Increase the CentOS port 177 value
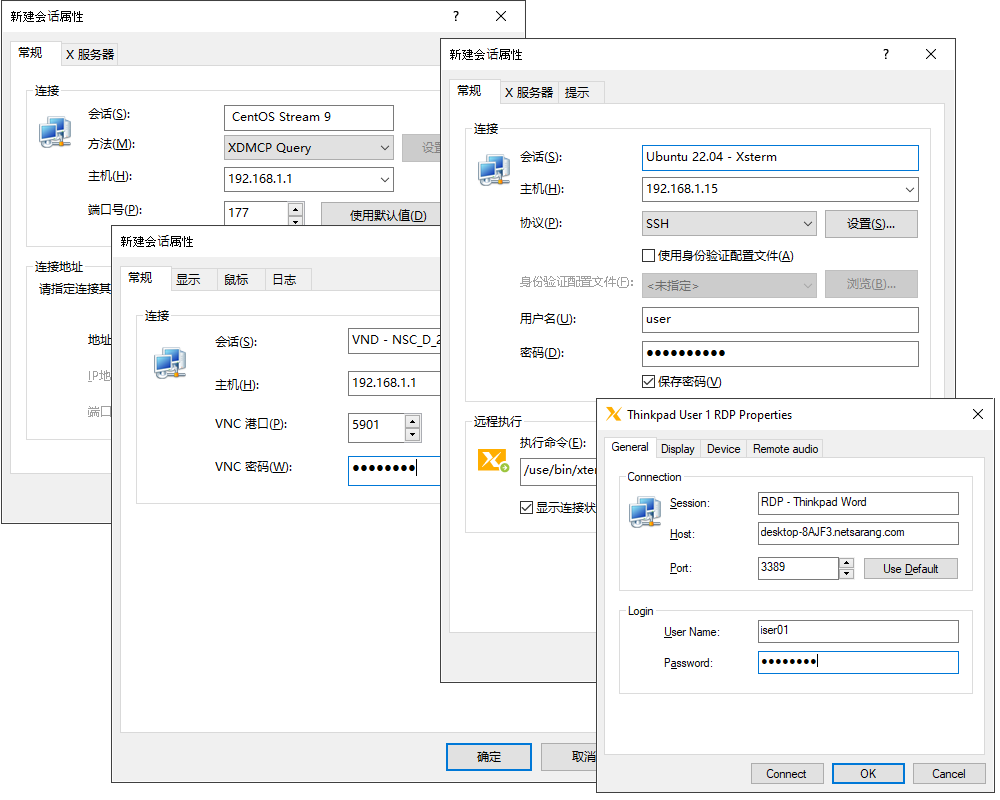Viewport: 1000px width, 800px height. [295, 209]
